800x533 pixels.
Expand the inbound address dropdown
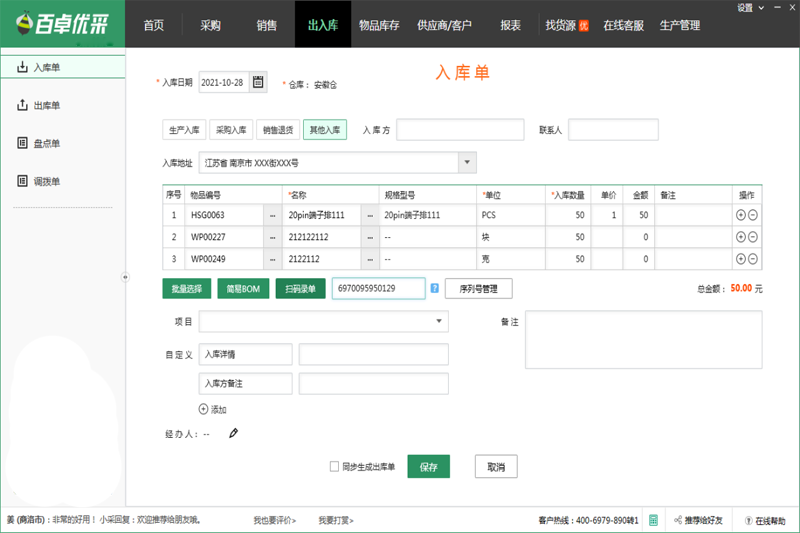[467, 162]
